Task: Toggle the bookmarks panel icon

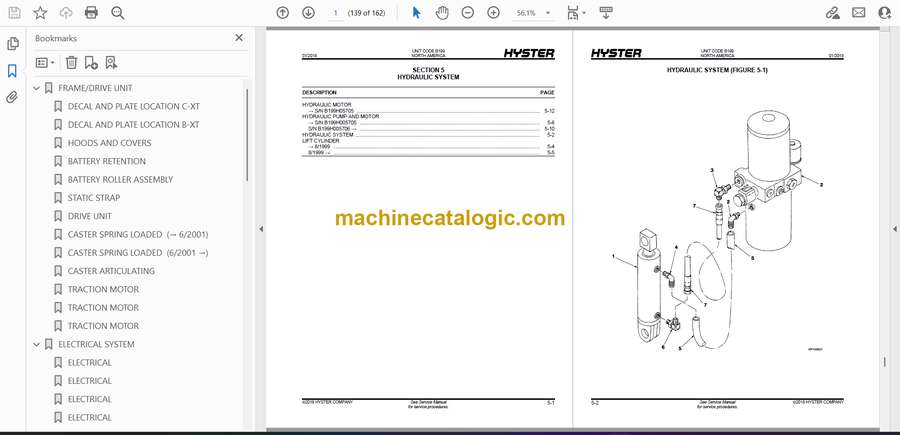Action: pyautogui.click(x=13, y=71)
